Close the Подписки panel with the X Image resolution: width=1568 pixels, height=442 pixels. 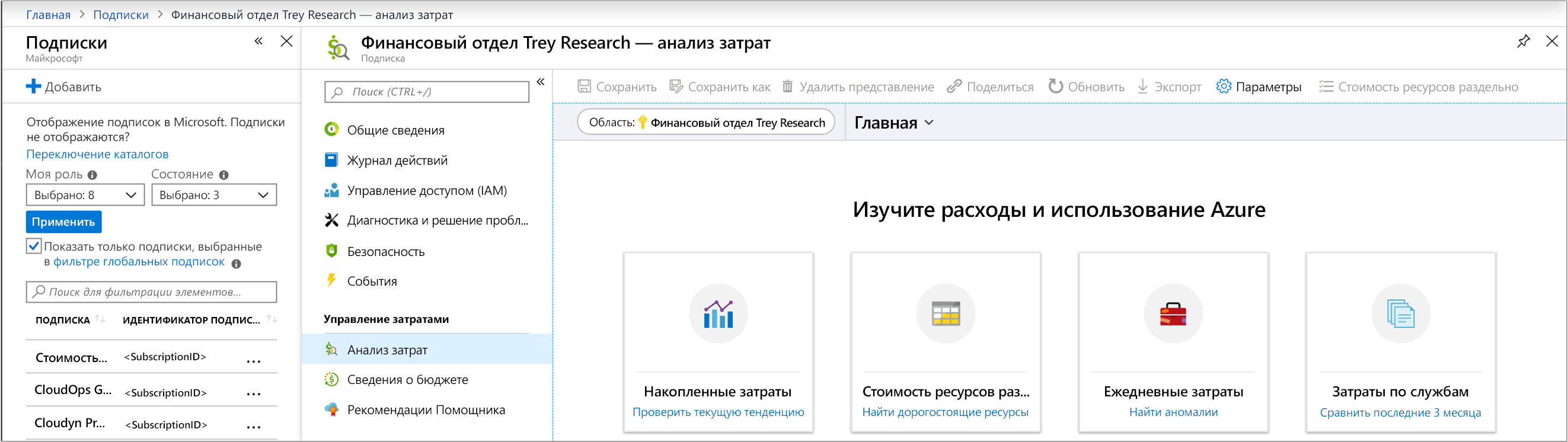286,41
